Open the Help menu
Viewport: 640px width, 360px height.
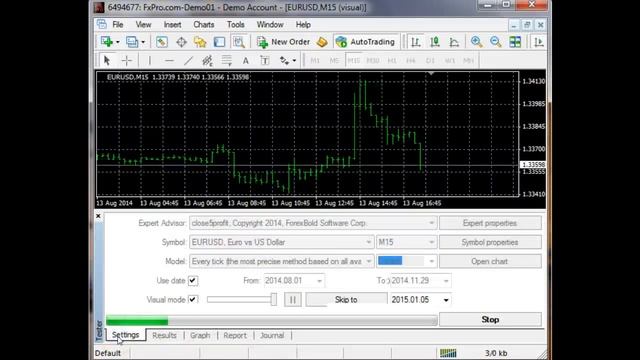(303, 24)
